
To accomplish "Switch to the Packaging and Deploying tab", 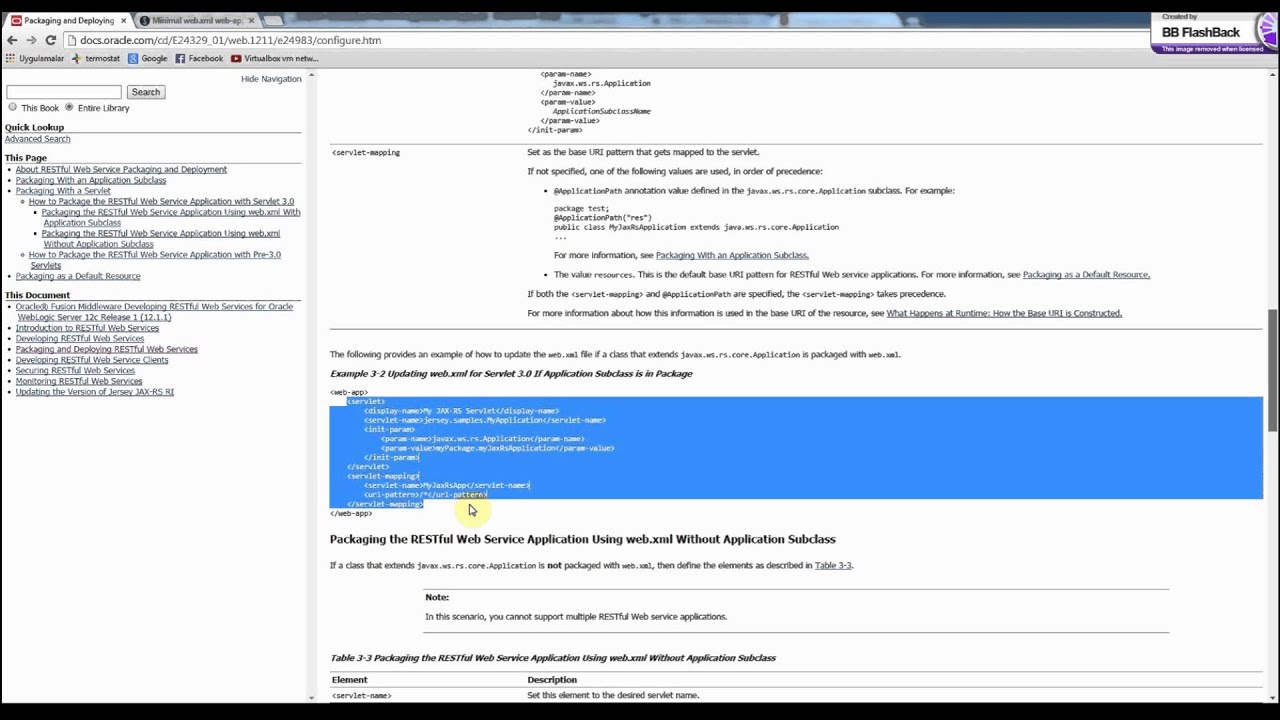I will pos(68,20).
